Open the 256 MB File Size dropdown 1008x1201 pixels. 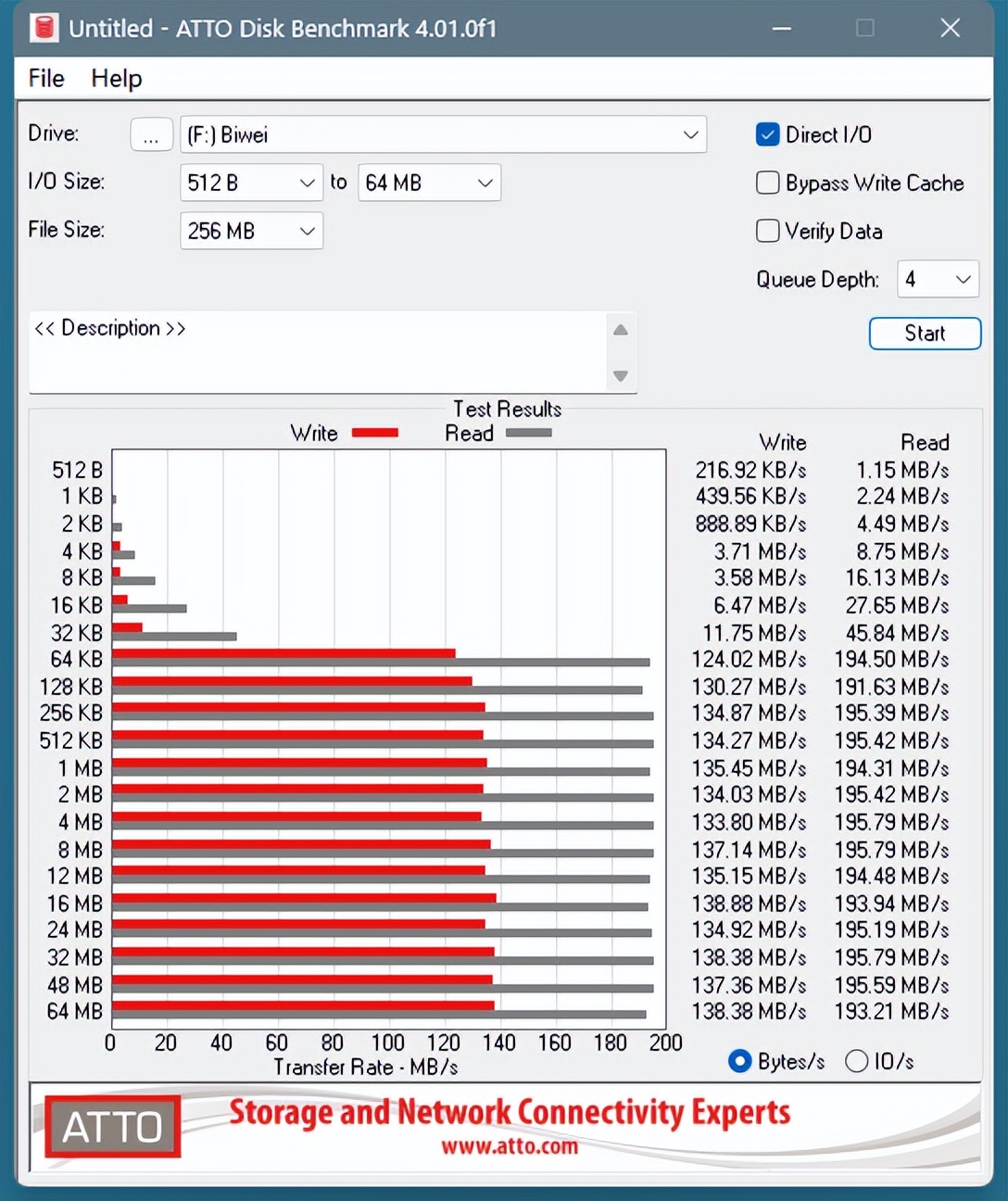(x=251, y=231)
